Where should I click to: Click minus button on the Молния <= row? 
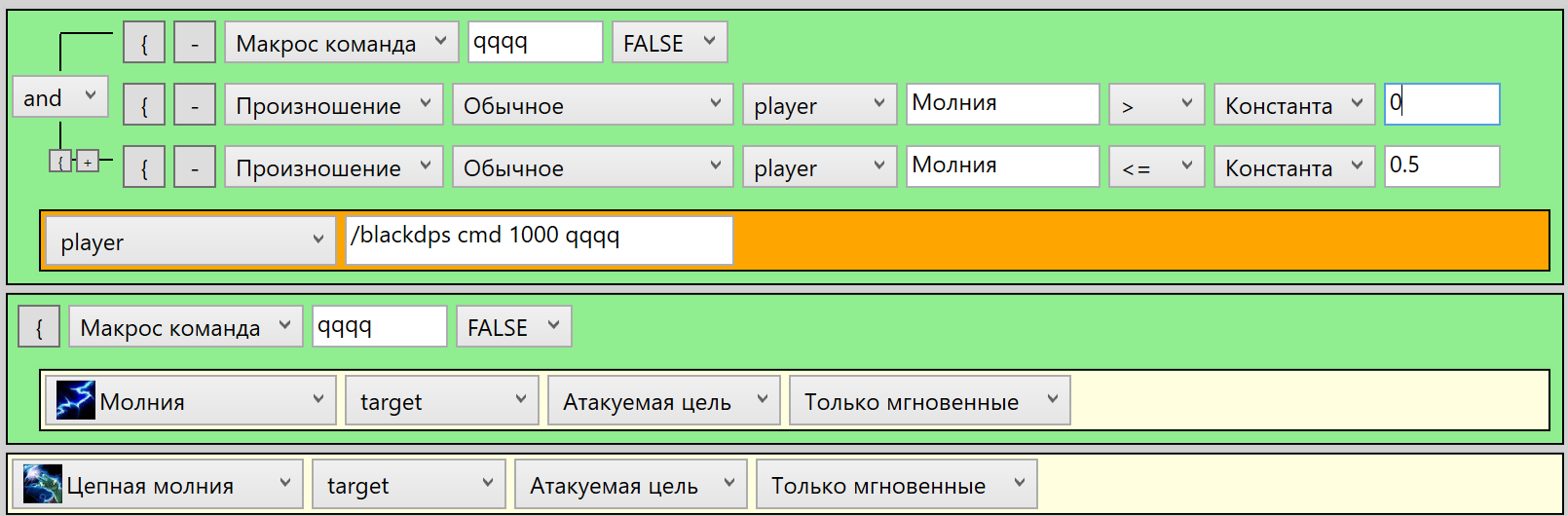[195, 167]
